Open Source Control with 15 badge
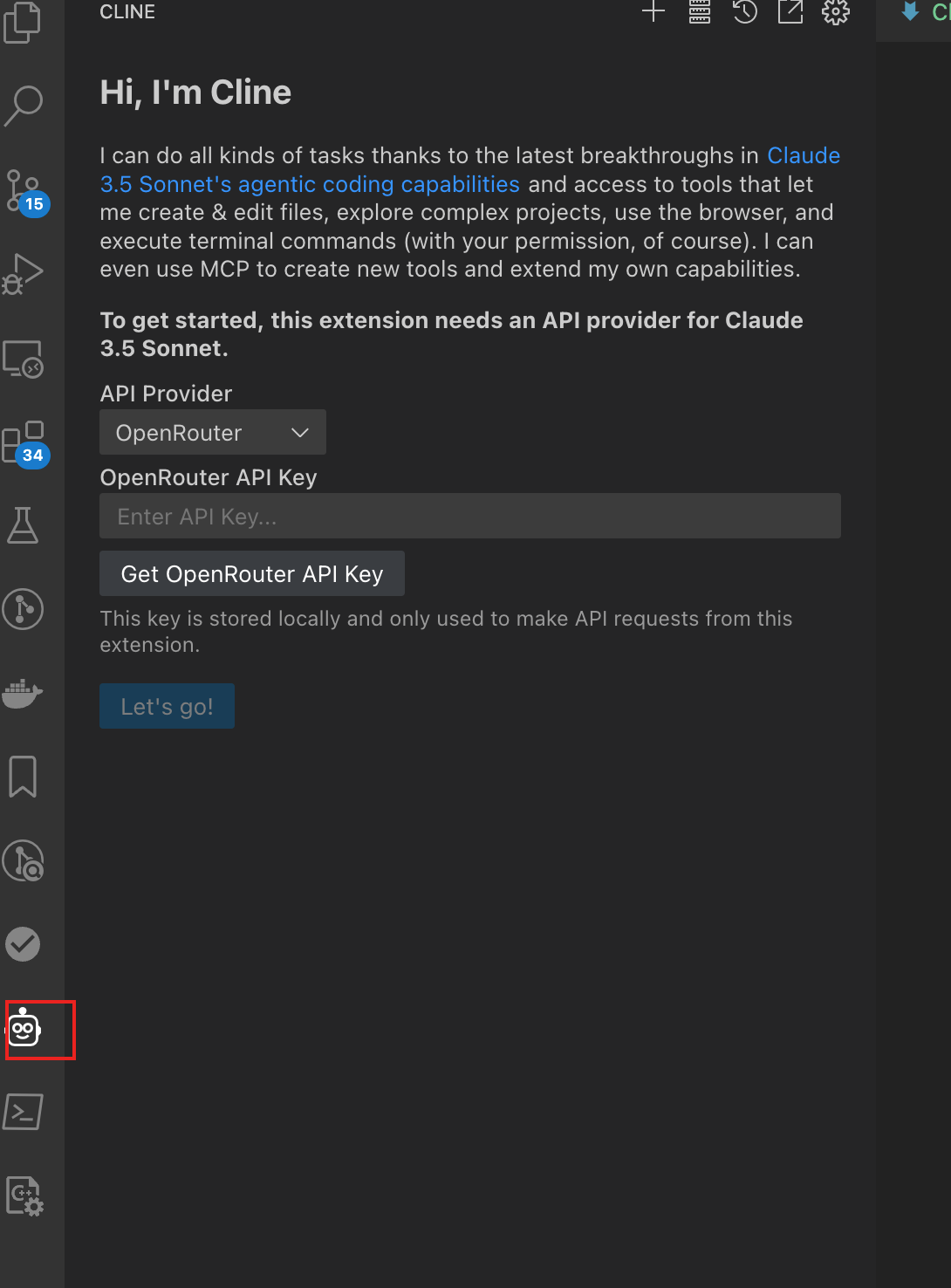This screenshot has height=1288, width=951. 24,191
